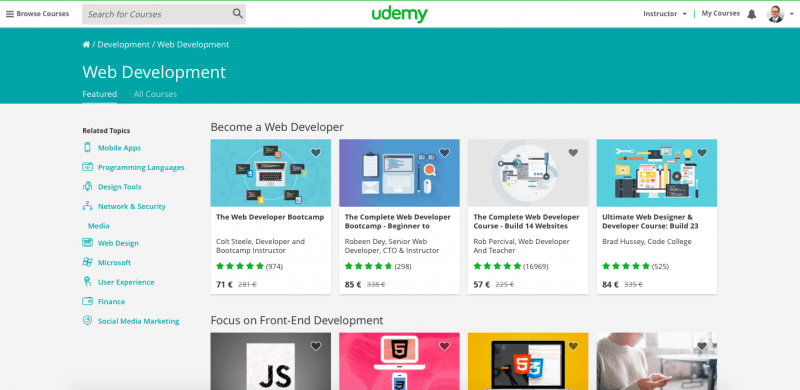Open the Mobile Apps topic link
The image size is (800, 390).
tap(119, 148)
